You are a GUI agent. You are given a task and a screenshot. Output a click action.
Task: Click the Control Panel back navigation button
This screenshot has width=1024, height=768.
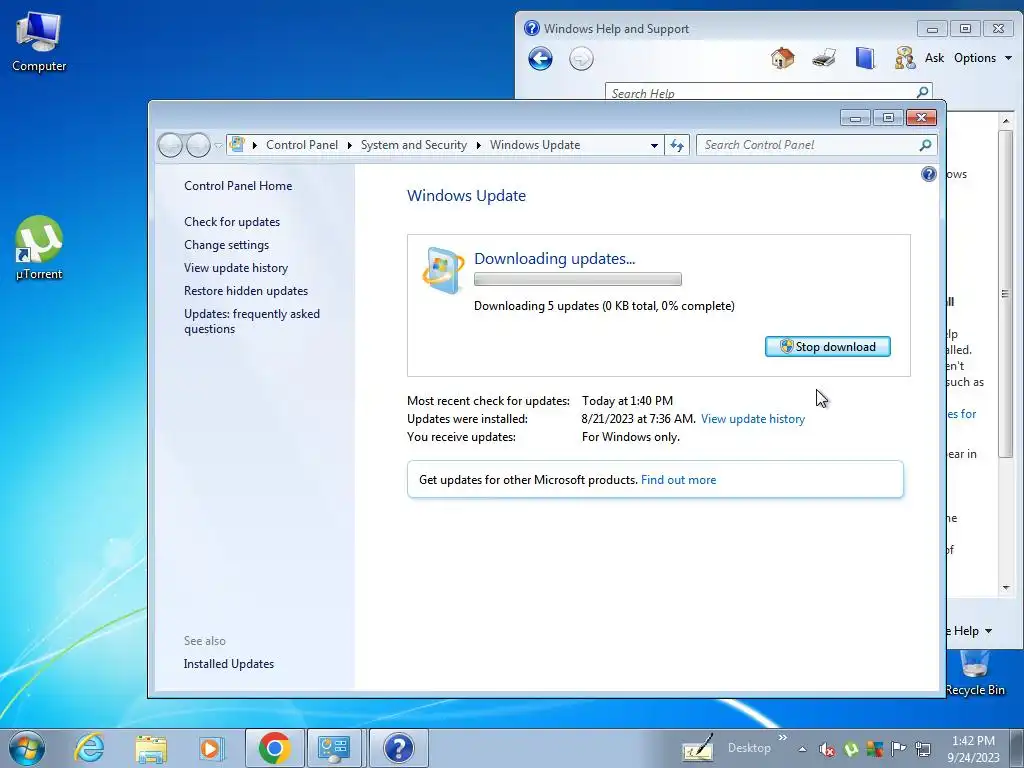(x=170, y=145)
